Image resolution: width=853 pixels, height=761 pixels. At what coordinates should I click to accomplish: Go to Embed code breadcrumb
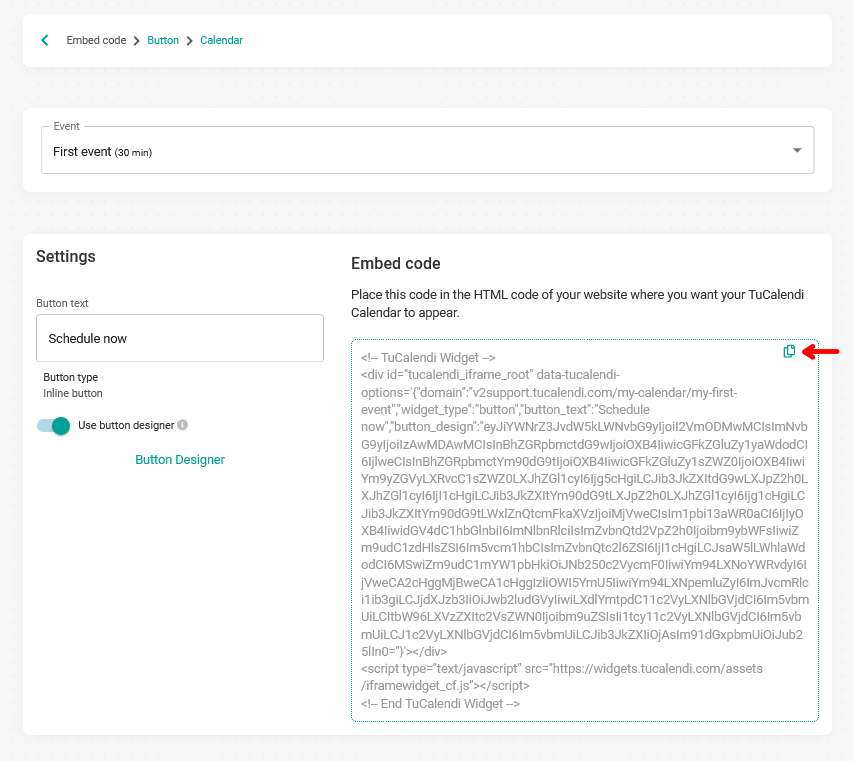pyautogui.click(x=96, y=40)
